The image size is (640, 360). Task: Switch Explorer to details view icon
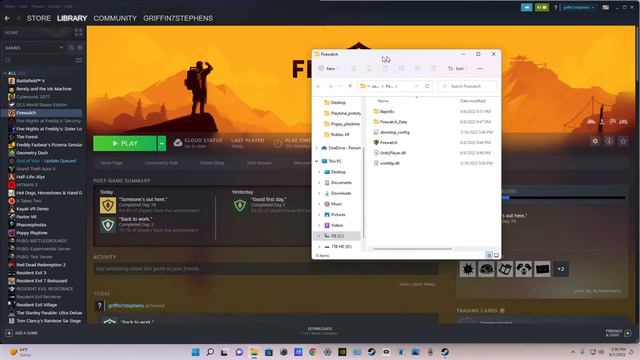[x=489, y=256]
